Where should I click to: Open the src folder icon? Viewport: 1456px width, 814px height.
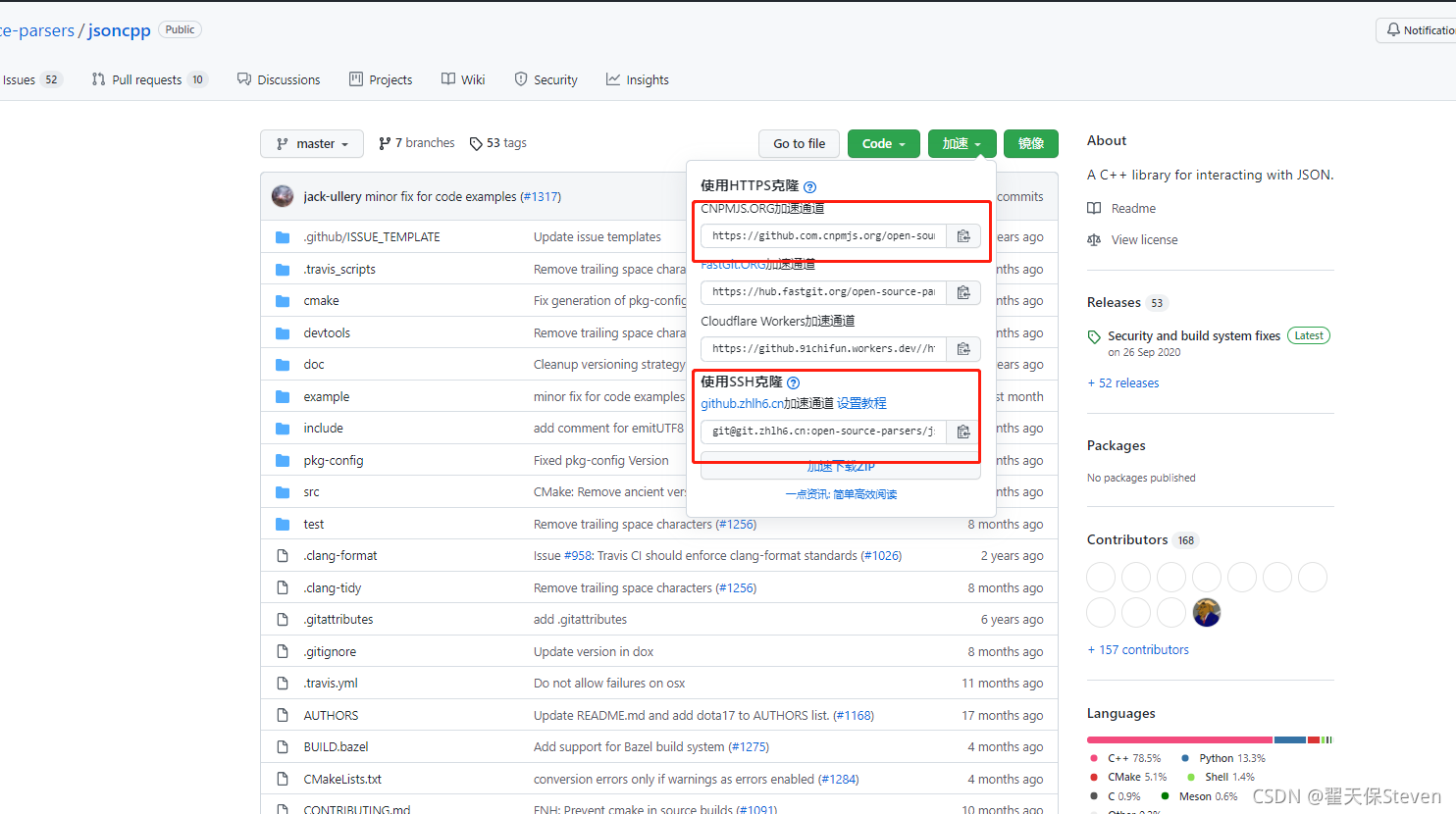[x=283, y=491]
